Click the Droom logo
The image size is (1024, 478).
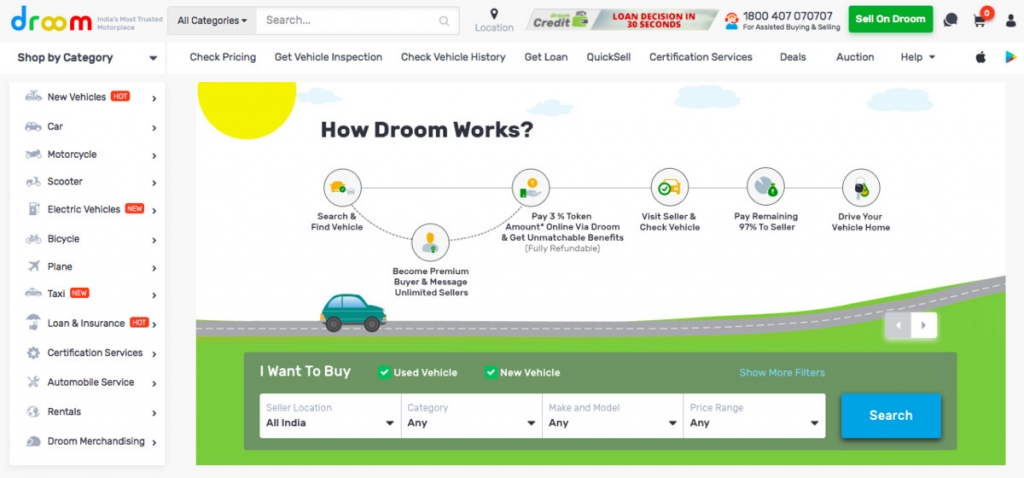pyautogui.click(x=50, y=19)
